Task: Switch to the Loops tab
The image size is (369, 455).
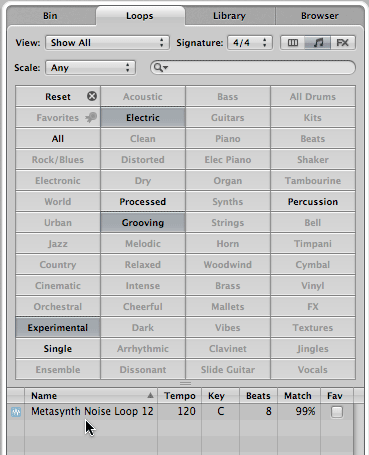Action: tap(140, 16)
